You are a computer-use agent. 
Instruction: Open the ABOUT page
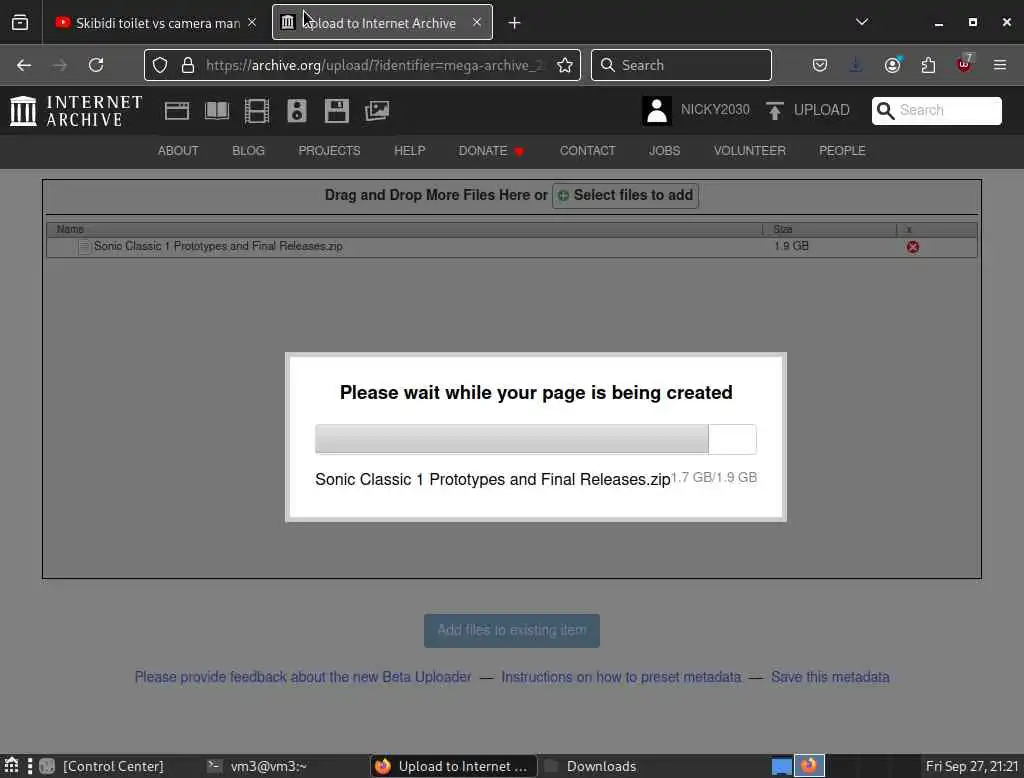pos(178,151)
